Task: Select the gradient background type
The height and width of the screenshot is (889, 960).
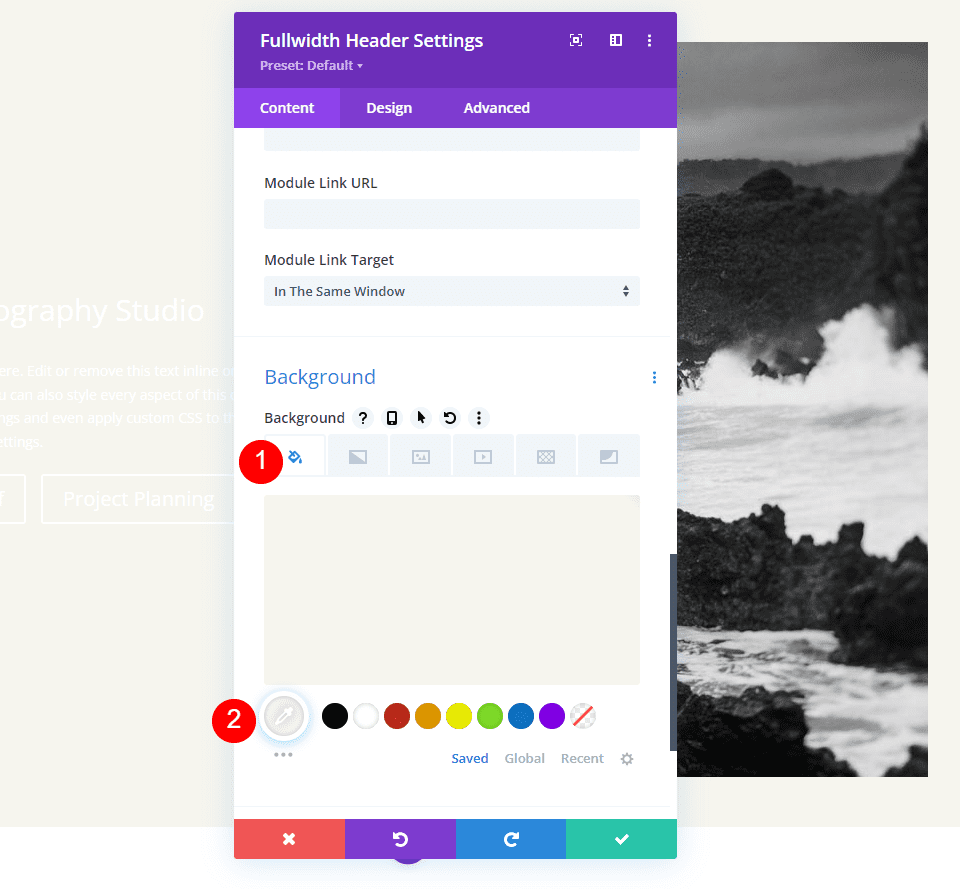Action: pos(357,455)
